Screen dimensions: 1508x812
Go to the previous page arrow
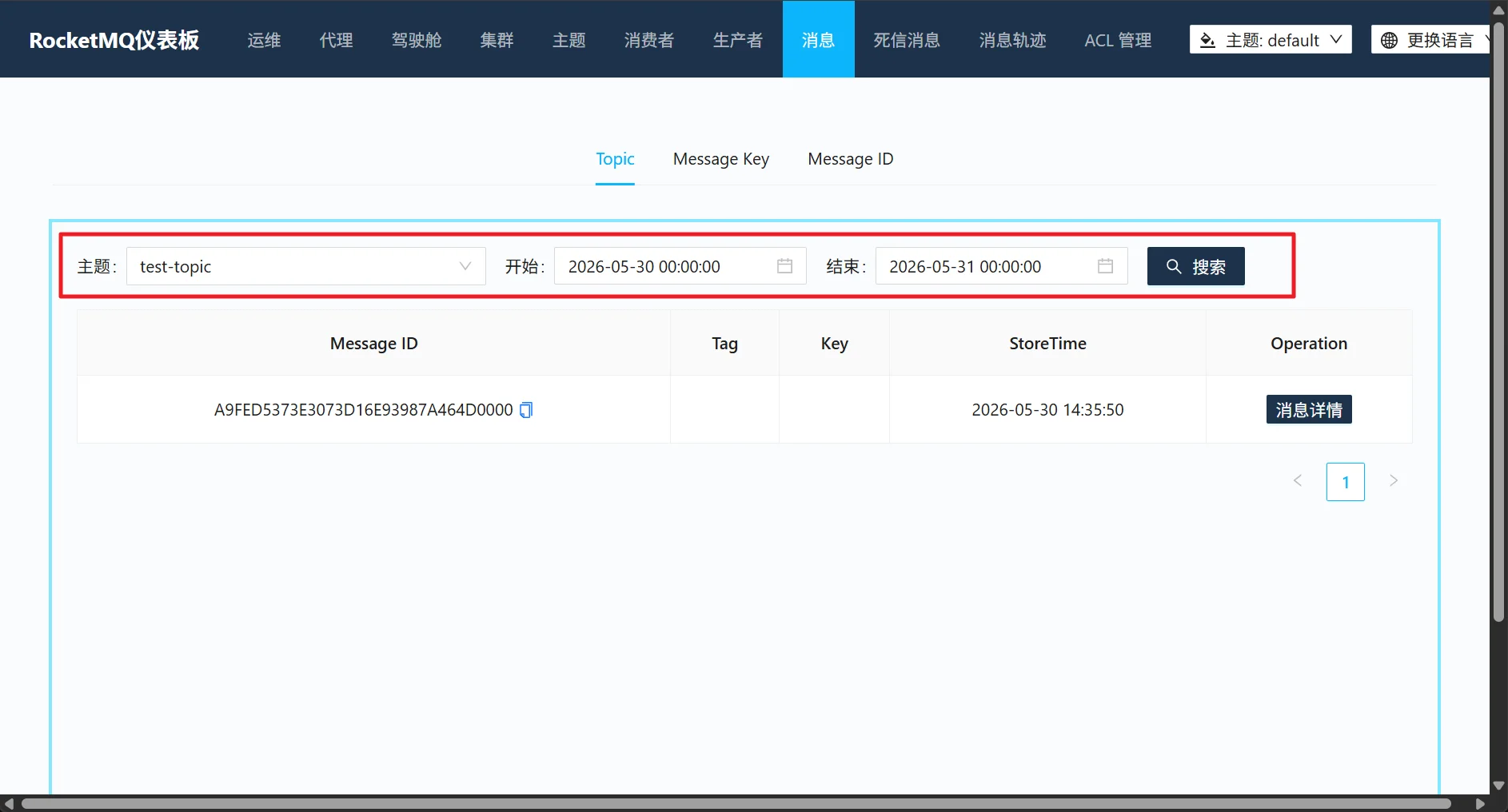point(1298,481)
